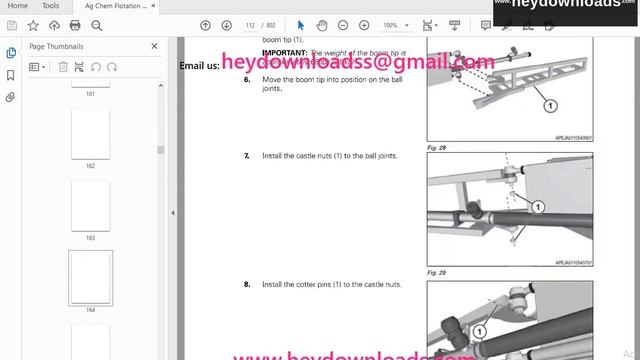Open Page Thumbnails sidebar icon
Screen dimensions: 640x360
pyautogui.click(x=11, y=53)
